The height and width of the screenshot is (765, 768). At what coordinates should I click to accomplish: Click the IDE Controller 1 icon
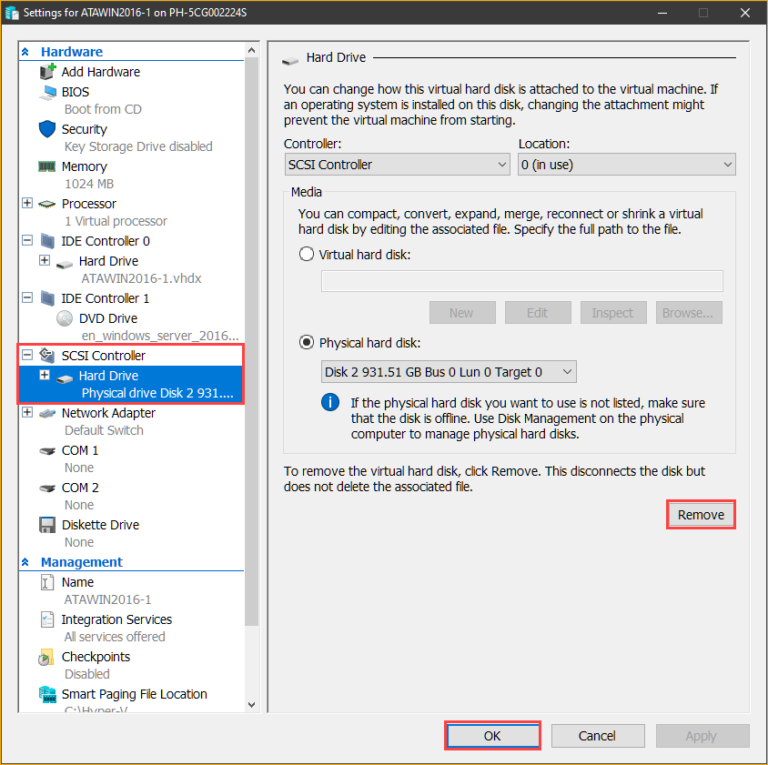pos(48,298)
